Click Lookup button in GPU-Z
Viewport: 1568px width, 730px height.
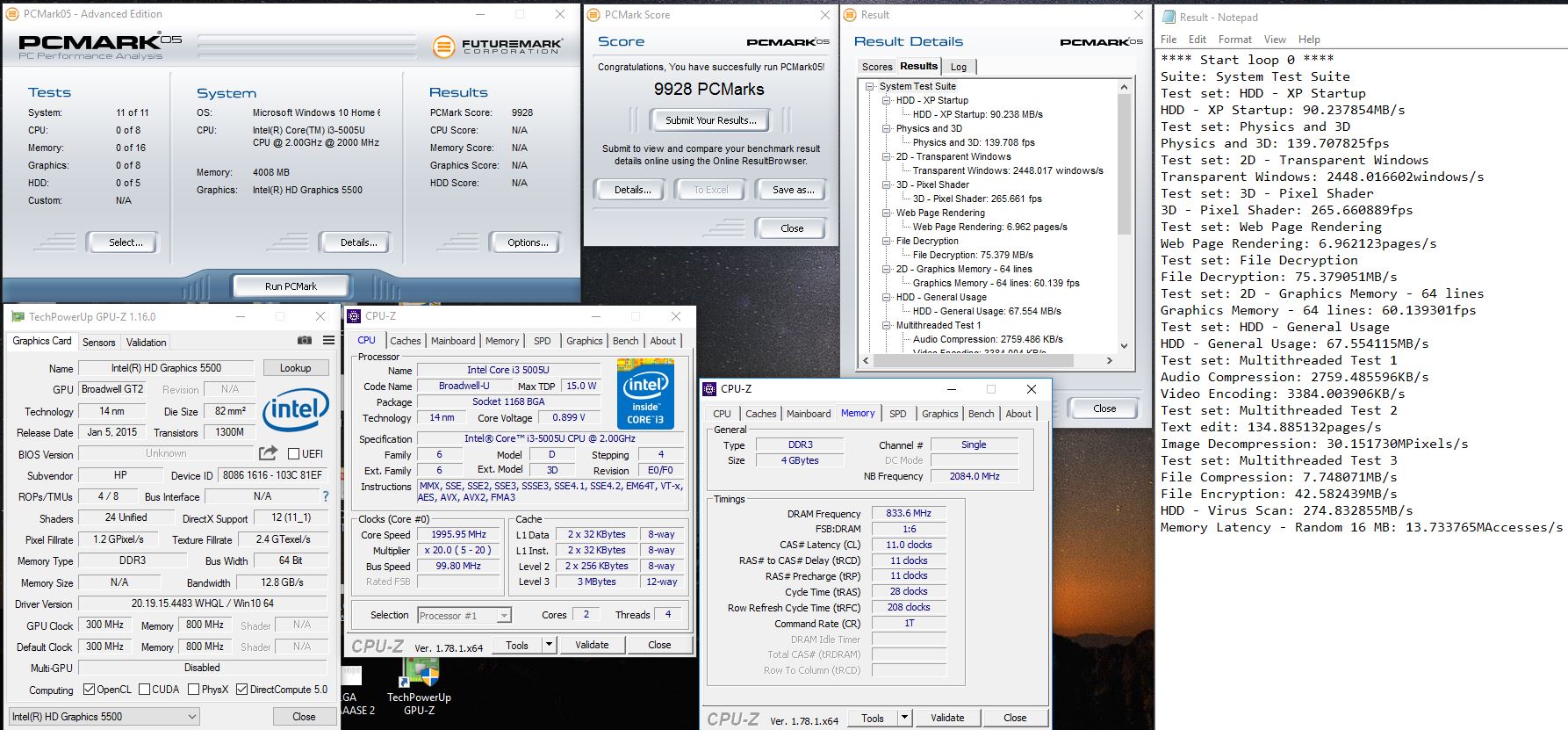pyautogui.click(x=295, y=368)
